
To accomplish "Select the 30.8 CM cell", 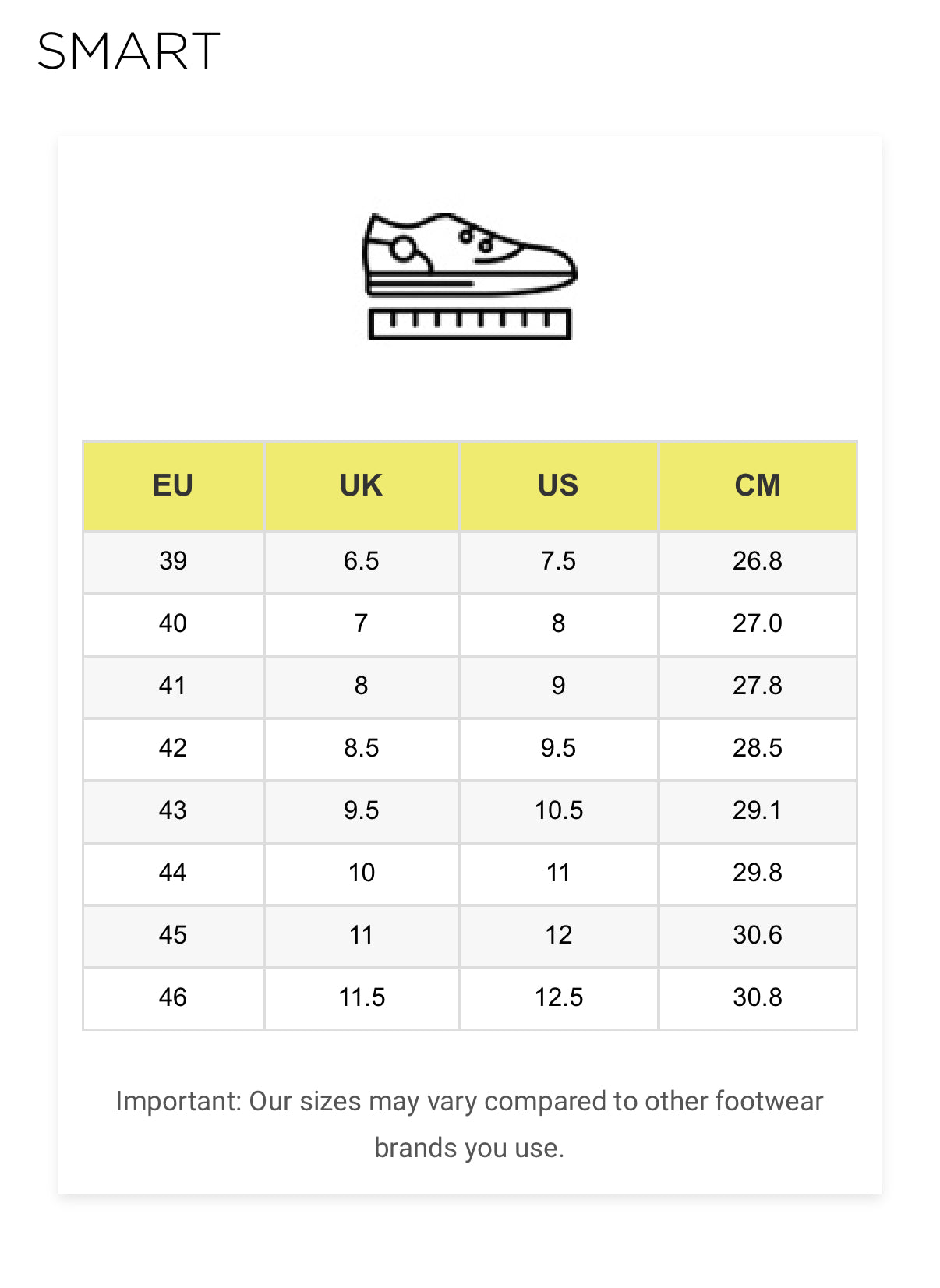I will click(757, 997).
